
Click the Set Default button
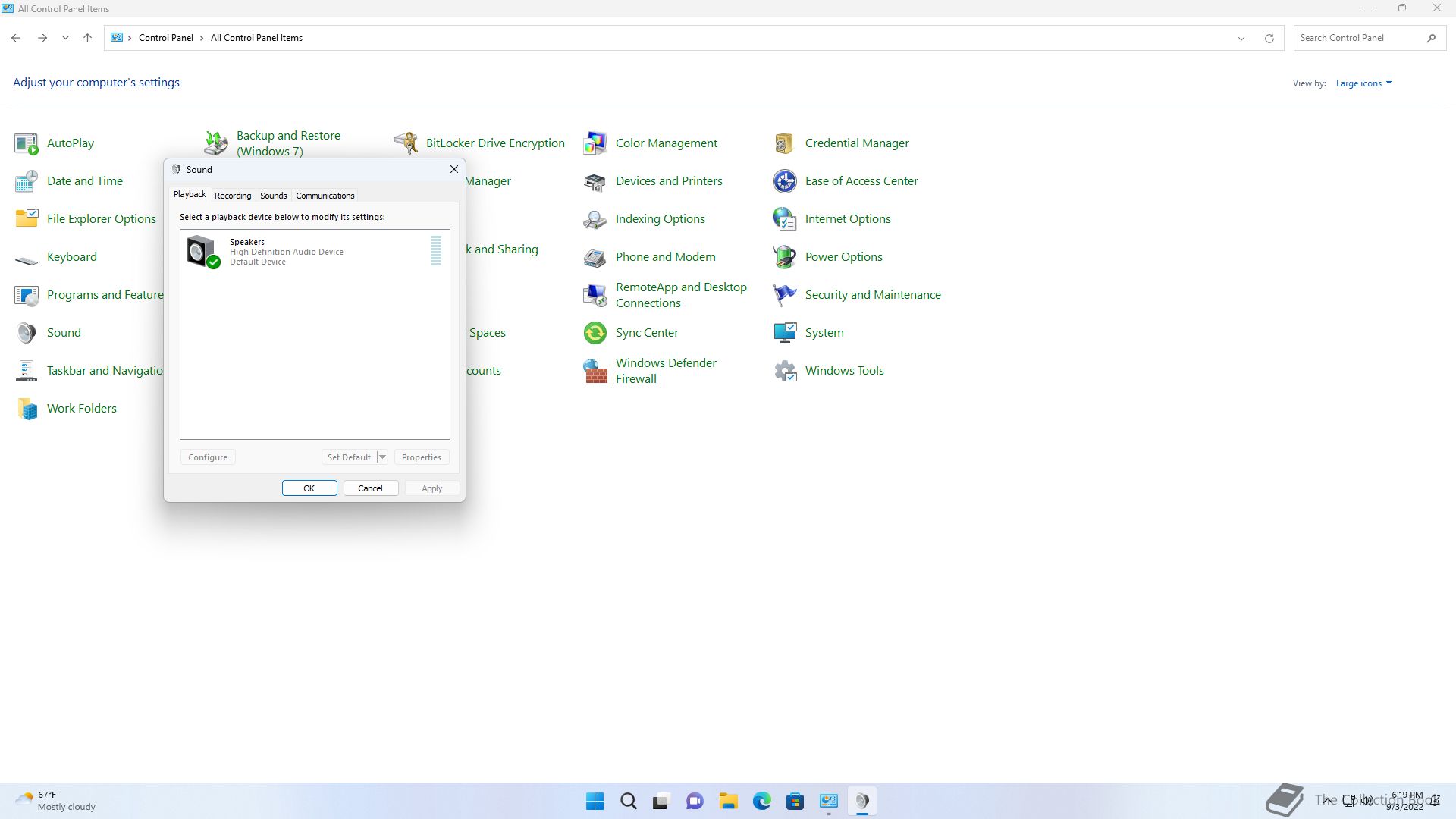349,457
